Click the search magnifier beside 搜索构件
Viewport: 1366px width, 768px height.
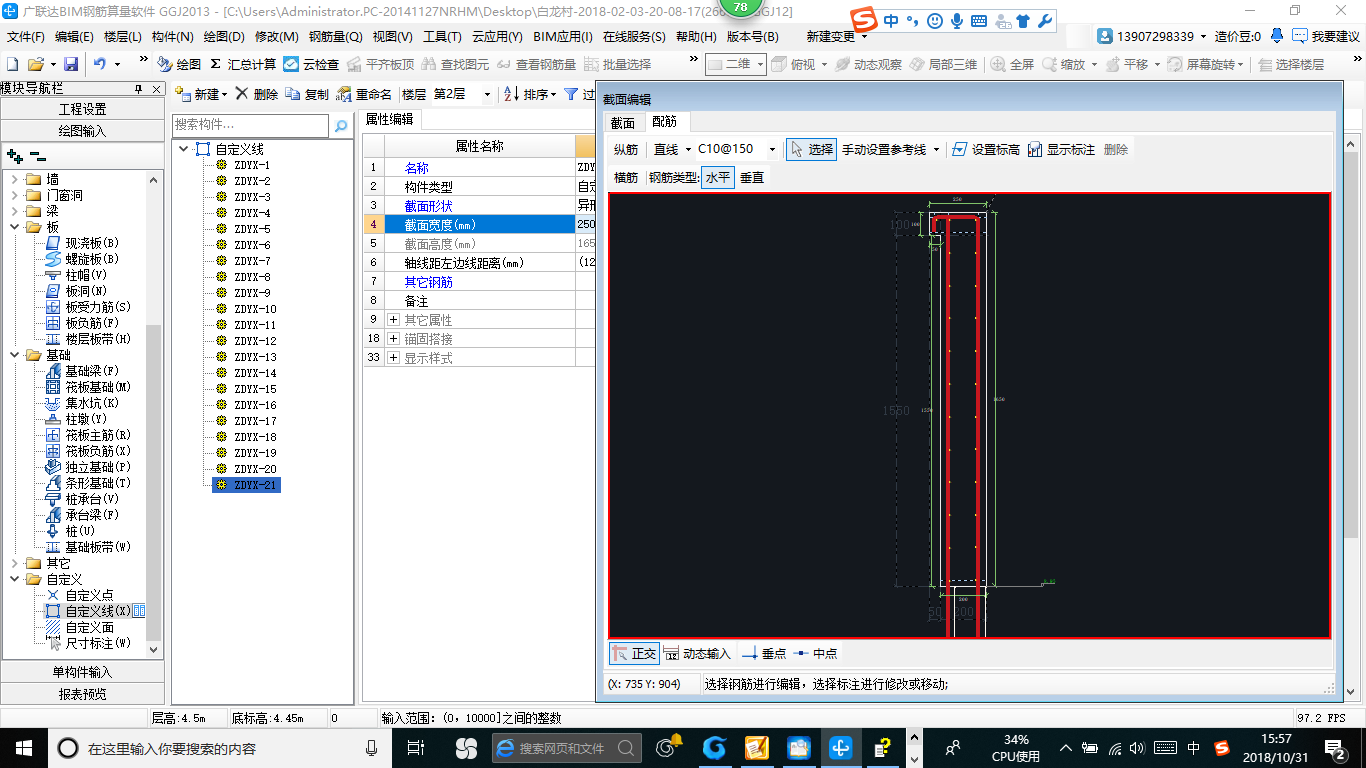click(341, 125)
